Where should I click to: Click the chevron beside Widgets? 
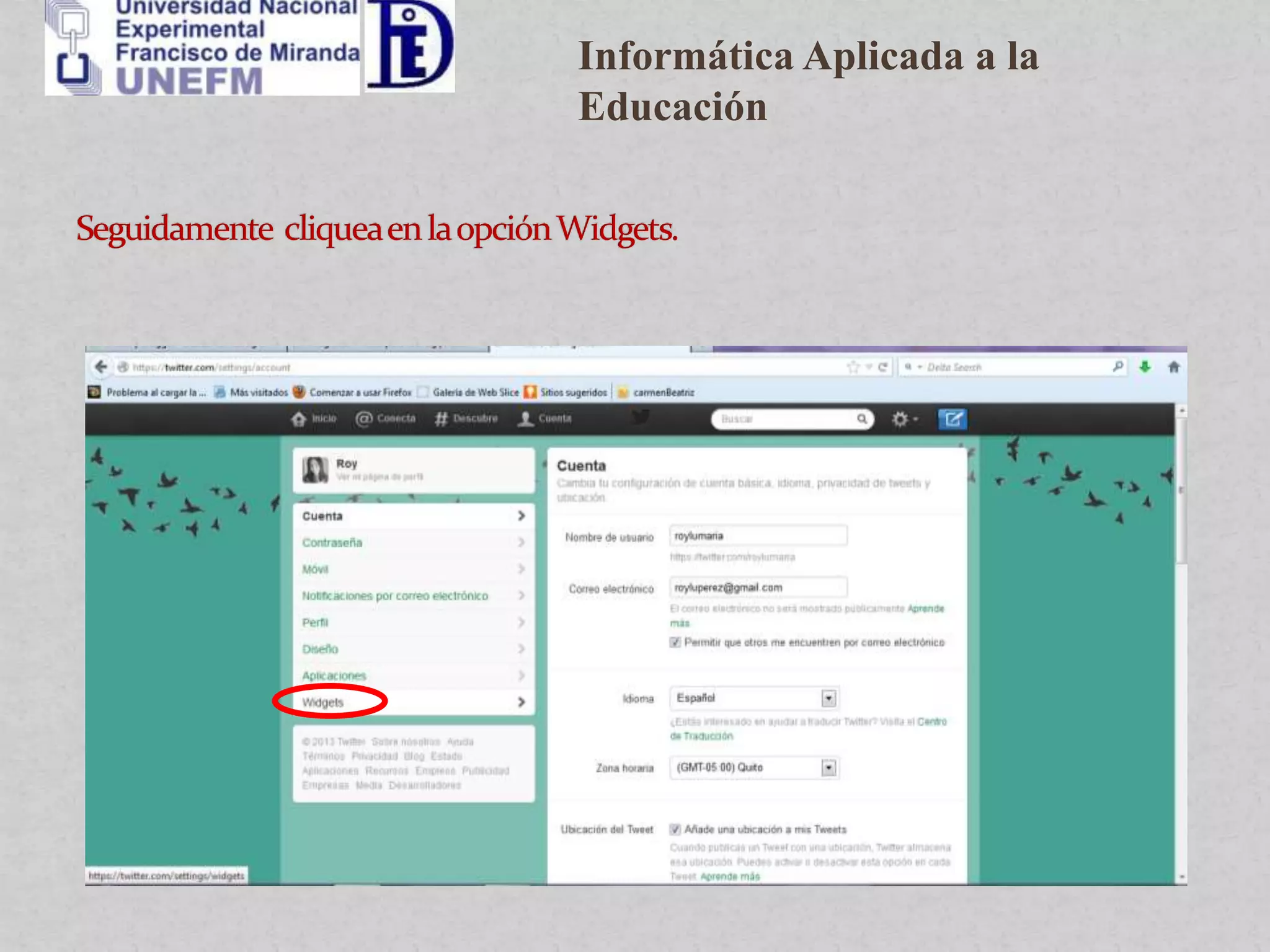coord(522,702)
